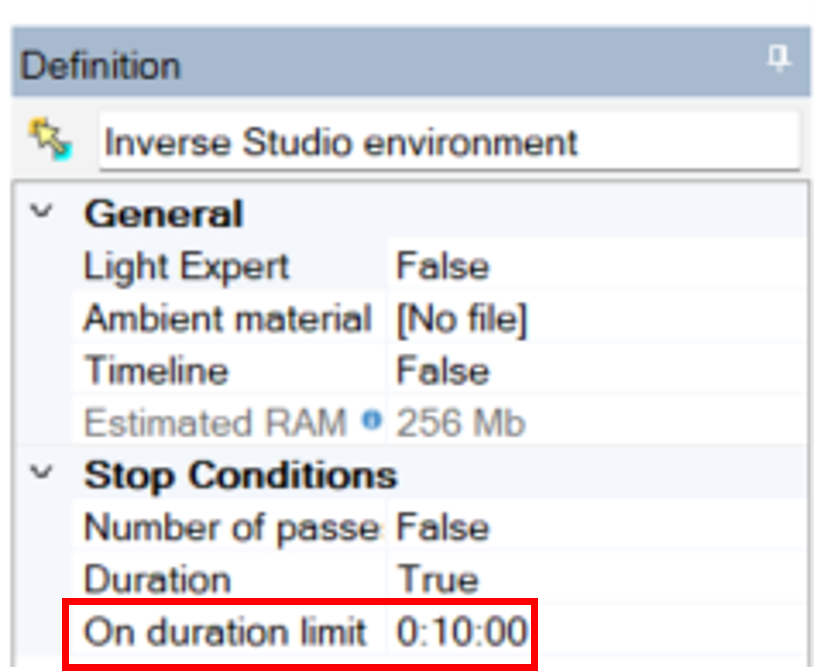Select the Timeline property label
The image size is (814, 671).
[x=156, y=371]
